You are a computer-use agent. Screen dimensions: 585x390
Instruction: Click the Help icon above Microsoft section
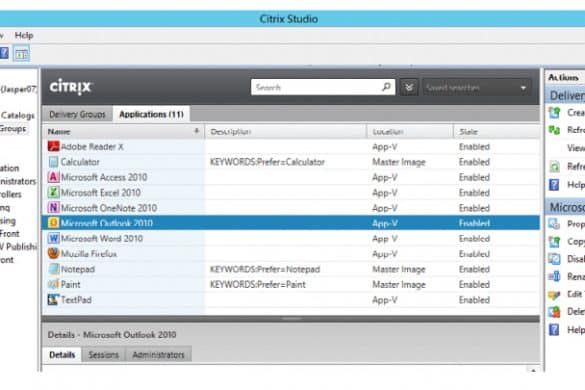(554, 184)
